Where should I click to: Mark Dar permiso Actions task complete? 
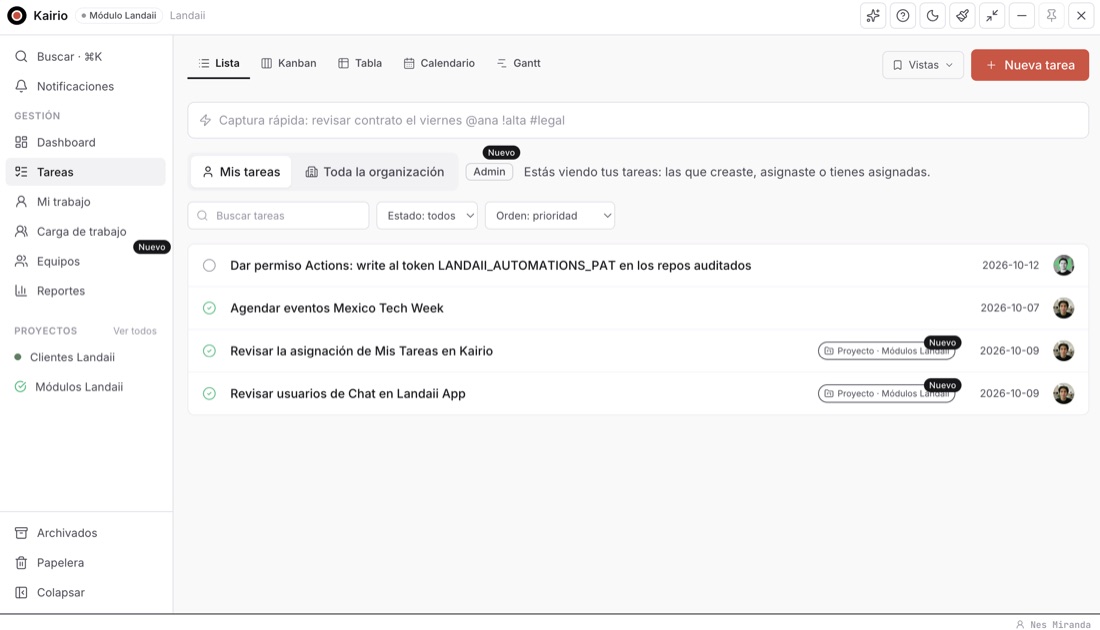pyautogui.click(x=209, y=266)
